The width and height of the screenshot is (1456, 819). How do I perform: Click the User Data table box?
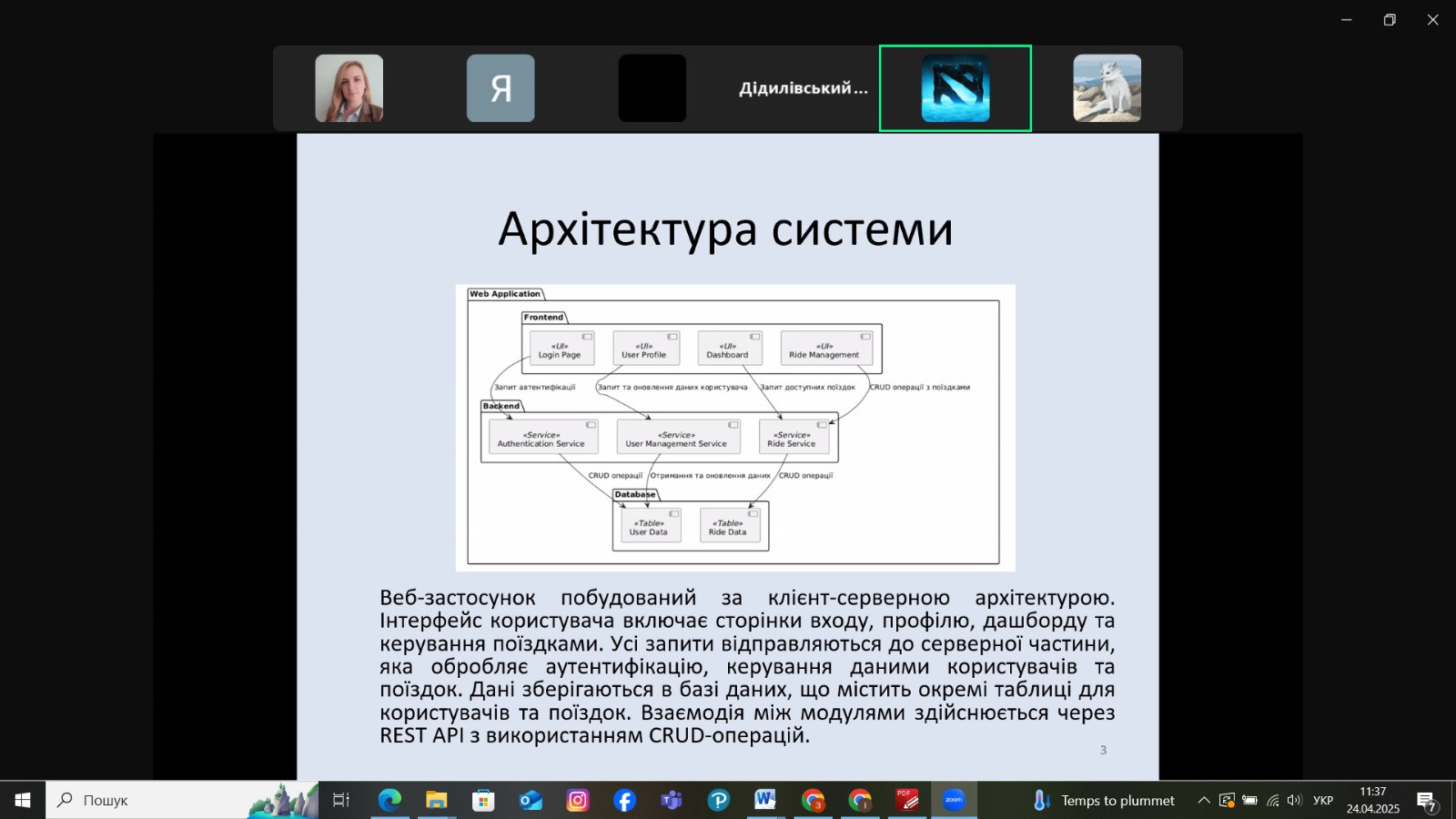click(650, 525)
